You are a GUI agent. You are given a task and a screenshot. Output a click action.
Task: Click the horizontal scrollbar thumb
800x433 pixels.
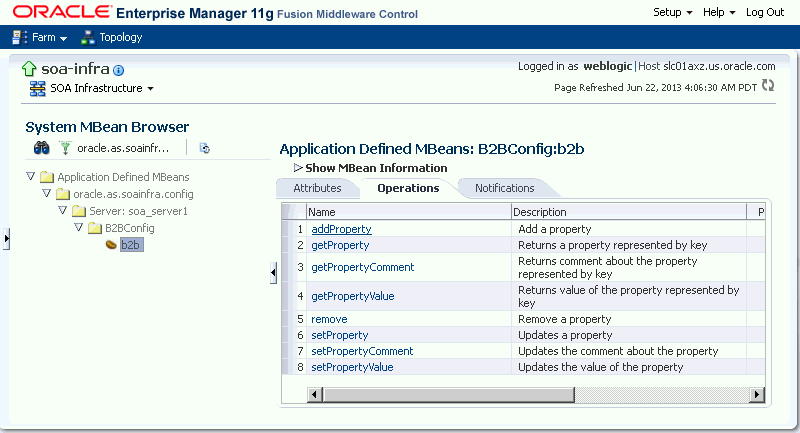448,394
